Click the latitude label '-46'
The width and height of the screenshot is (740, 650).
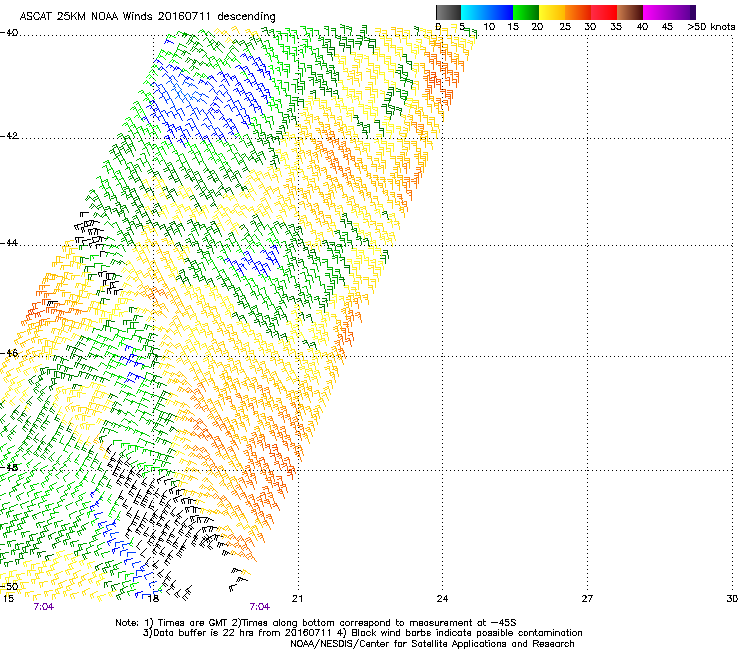coord(9,353)
